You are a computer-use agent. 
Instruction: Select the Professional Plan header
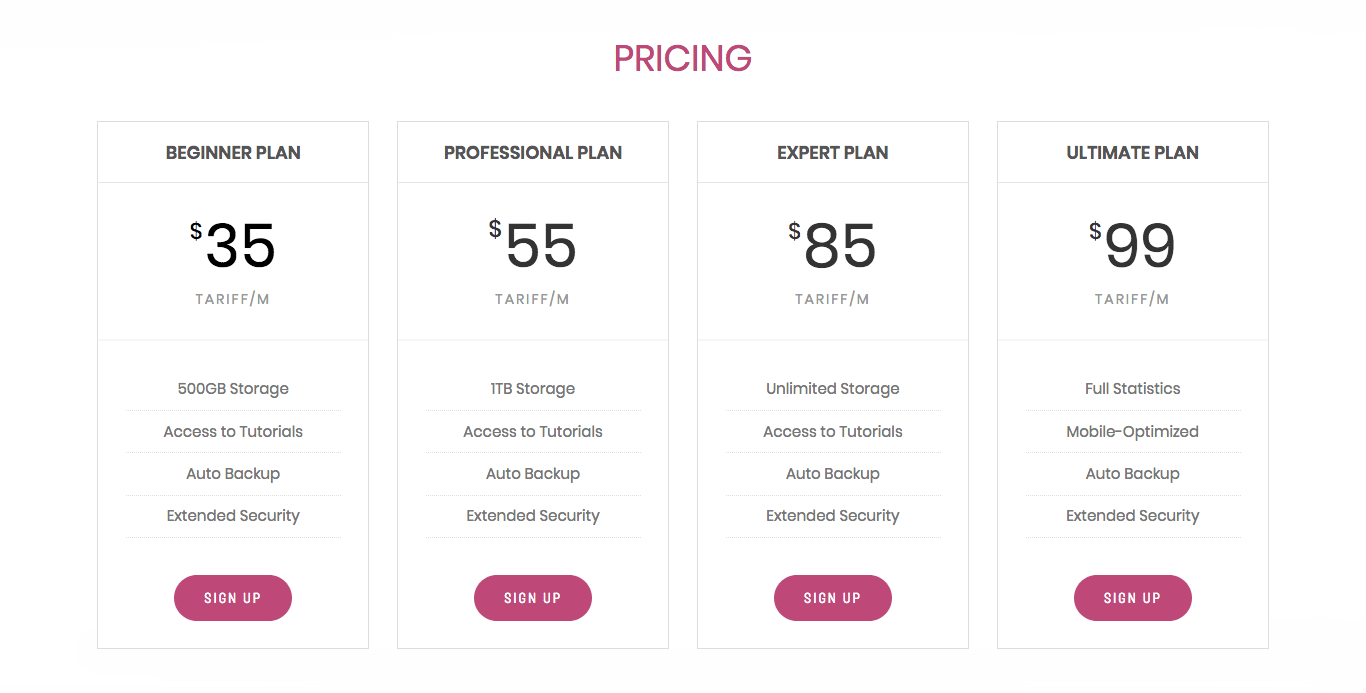coord(533,153)
